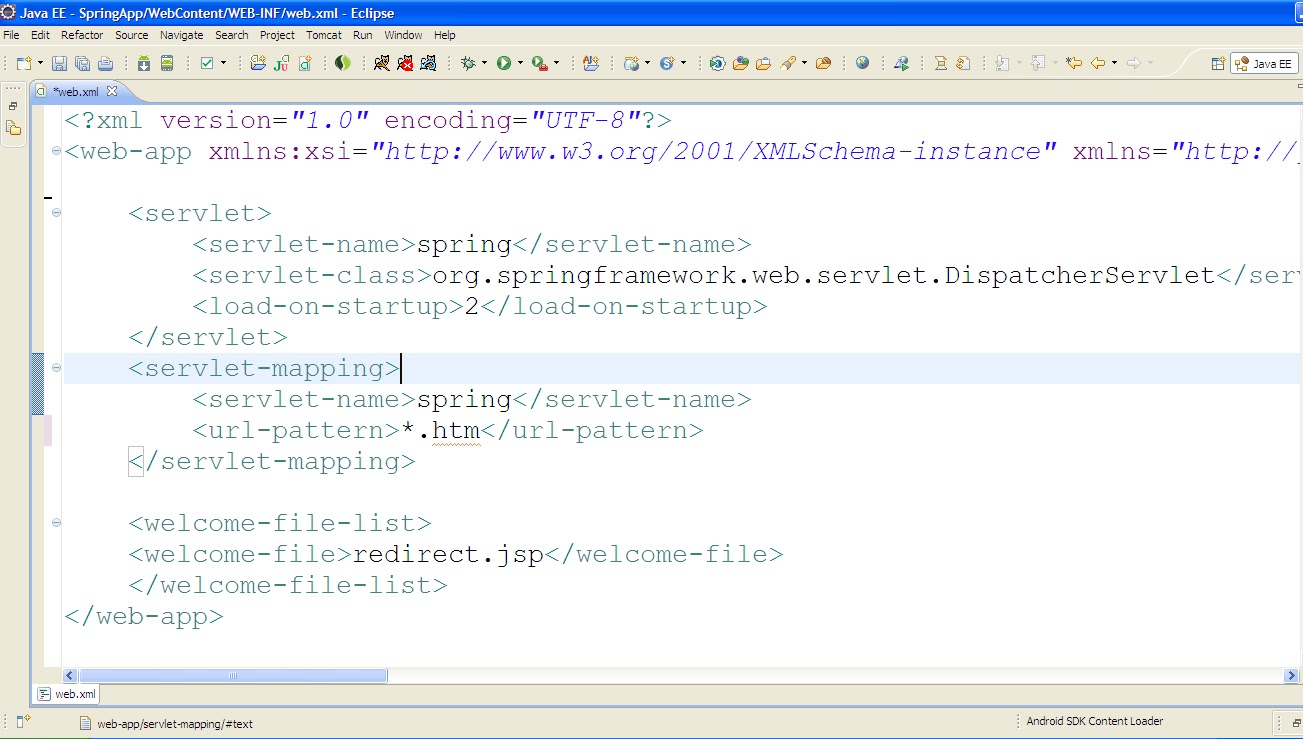The image size is (1304, 739).
Task: Restart the Tomcat server
Action: (428, 62)
